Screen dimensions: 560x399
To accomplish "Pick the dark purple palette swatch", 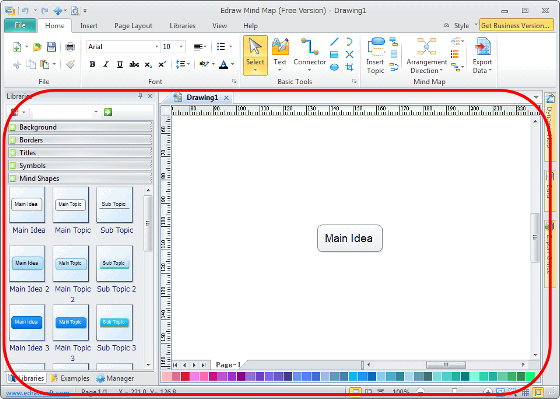I will [241, 376].
